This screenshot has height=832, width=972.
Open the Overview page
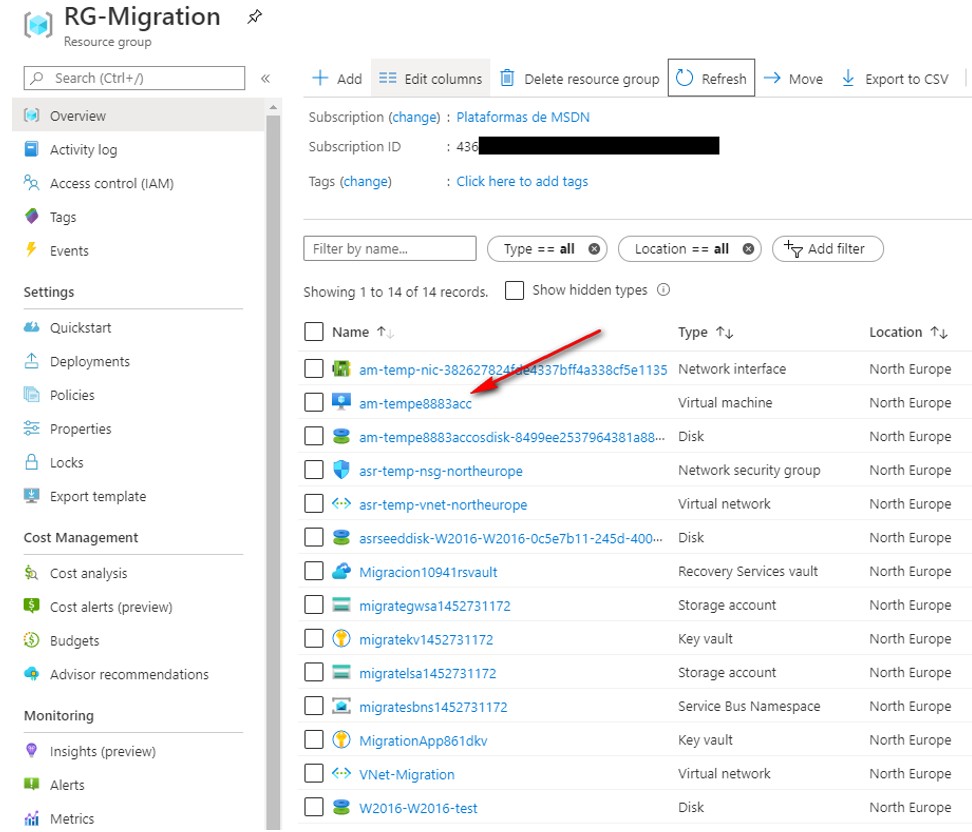77,116
